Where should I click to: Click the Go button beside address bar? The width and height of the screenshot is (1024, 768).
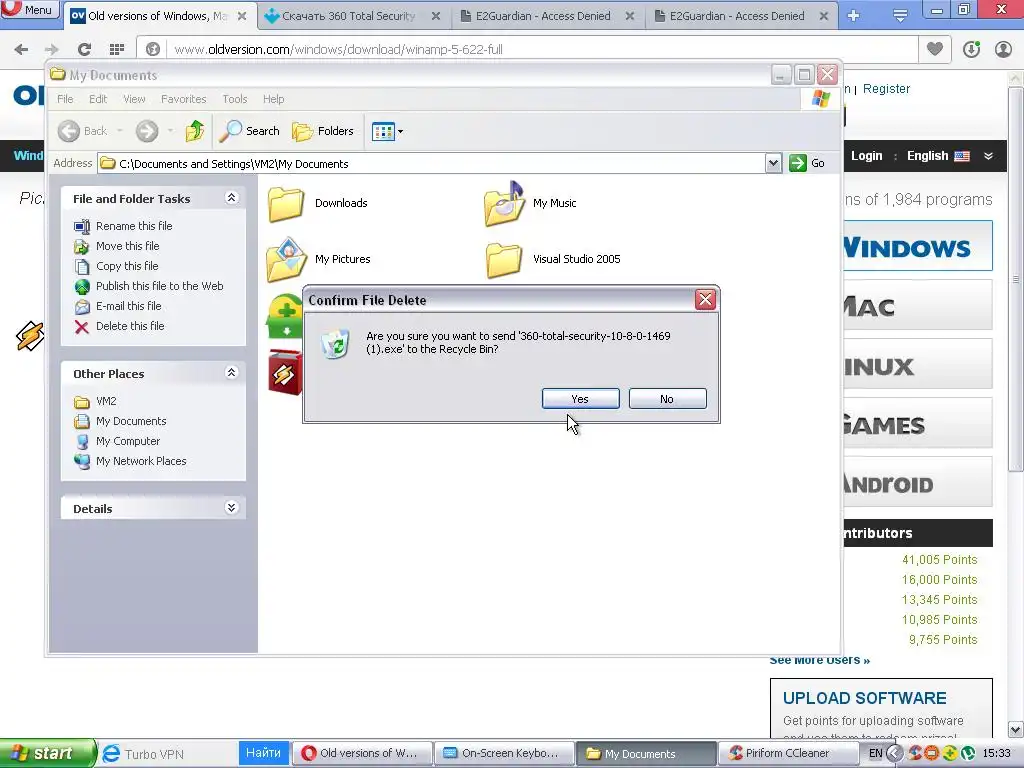807,163
